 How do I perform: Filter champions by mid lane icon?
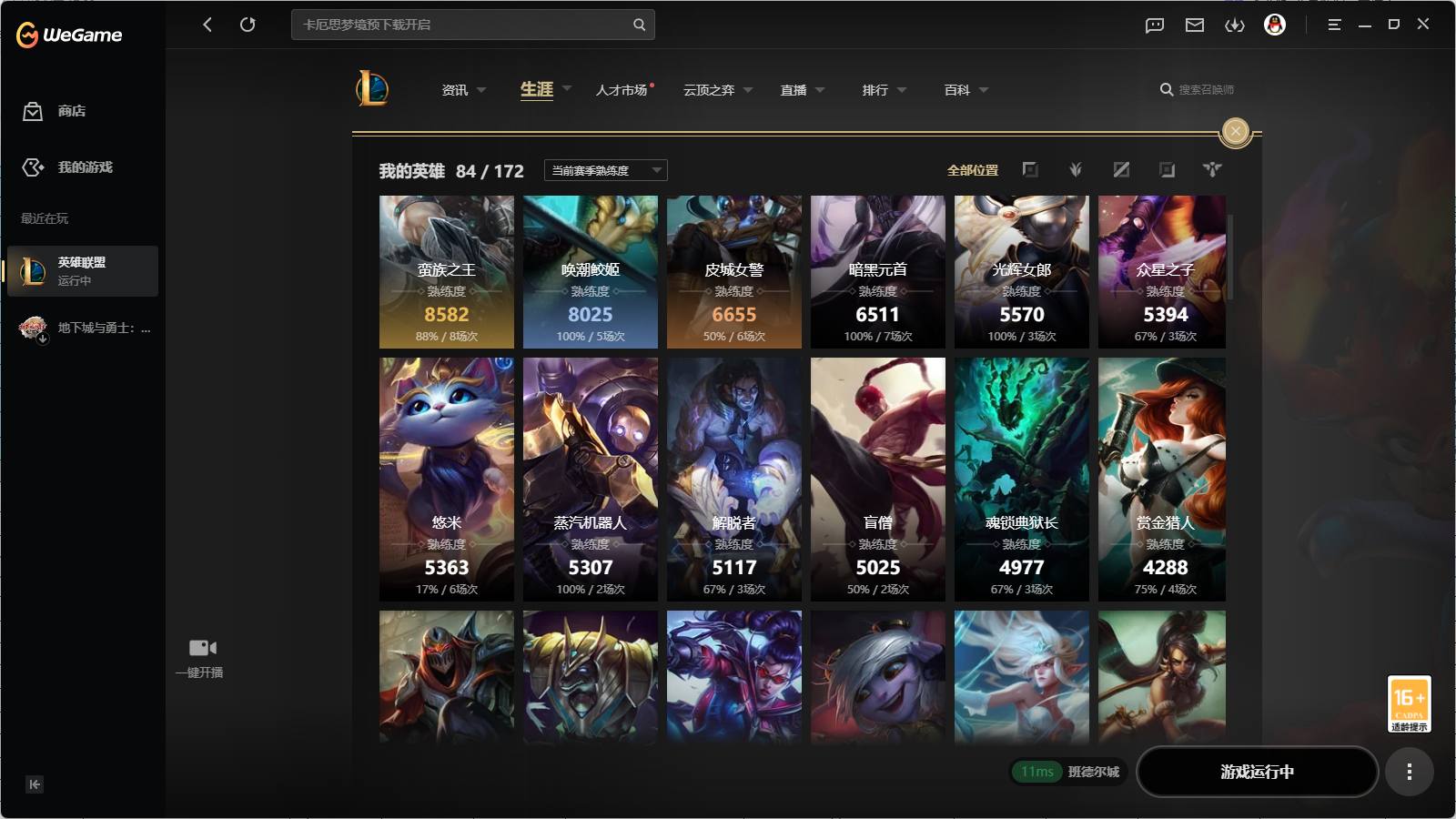(x=1121, y=170)
